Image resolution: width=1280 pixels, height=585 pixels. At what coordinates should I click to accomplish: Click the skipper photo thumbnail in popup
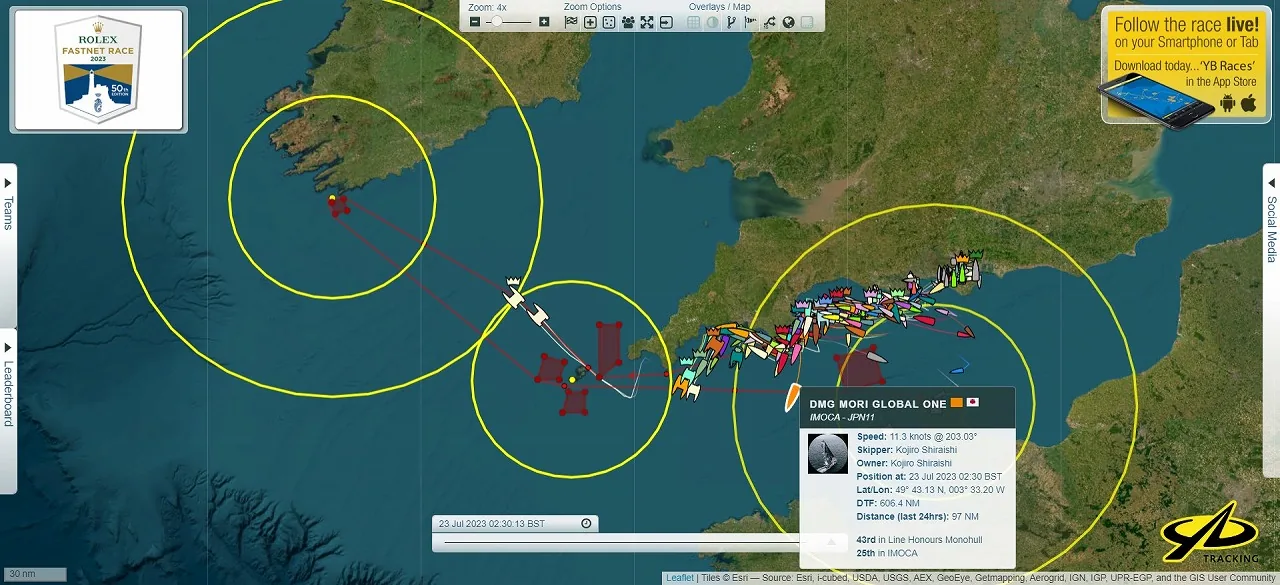828,454
